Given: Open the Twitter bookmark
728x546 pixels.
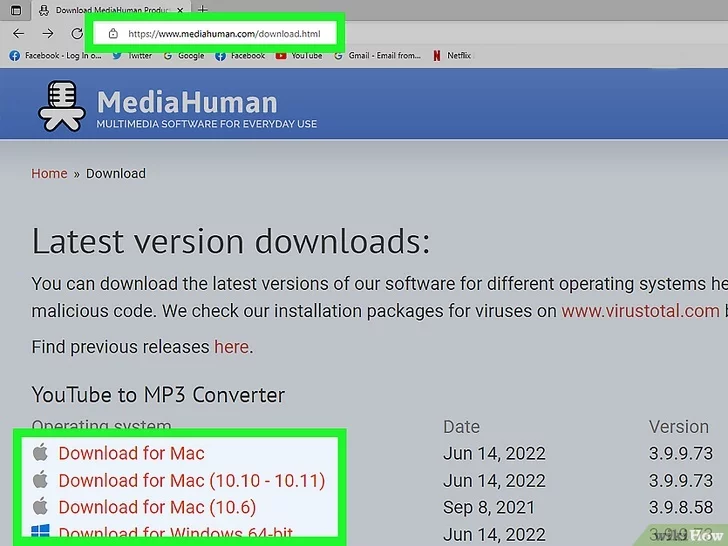Looking at the screenshot, I should pyautogui.click(x=132, y=56).
